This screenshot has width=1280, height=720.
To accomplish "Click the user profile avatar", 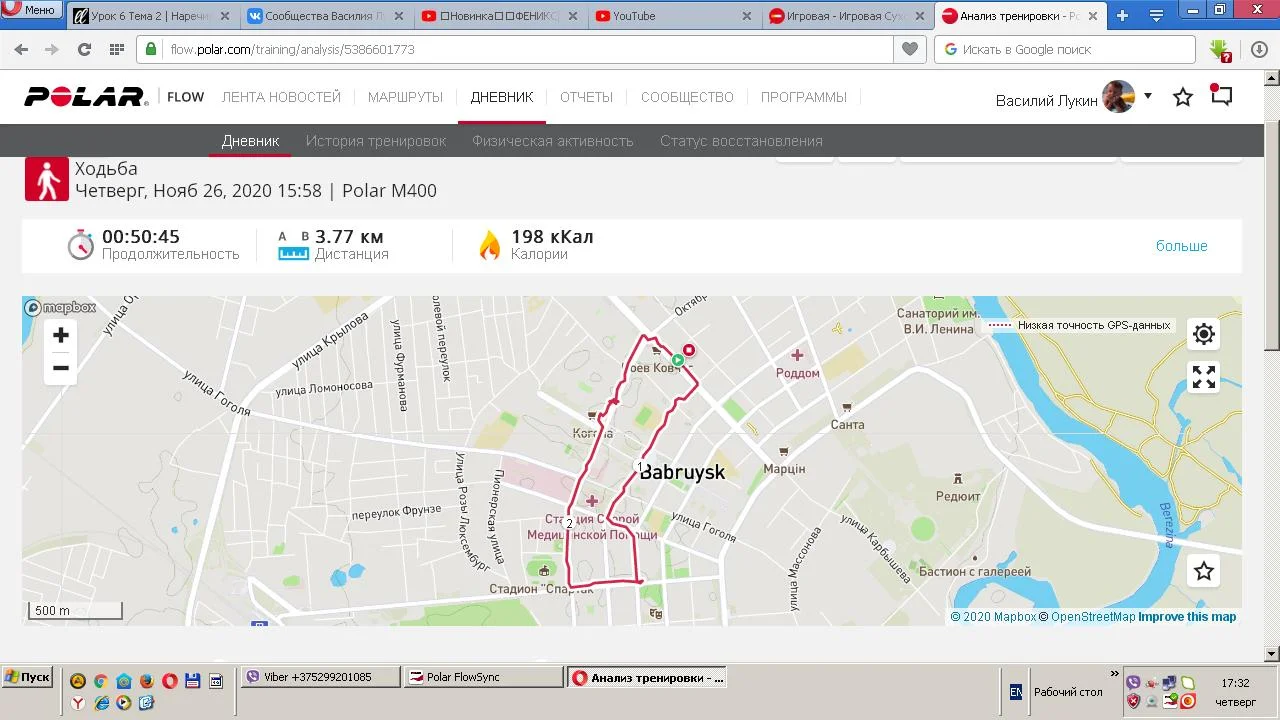I will coord(1119,97).
